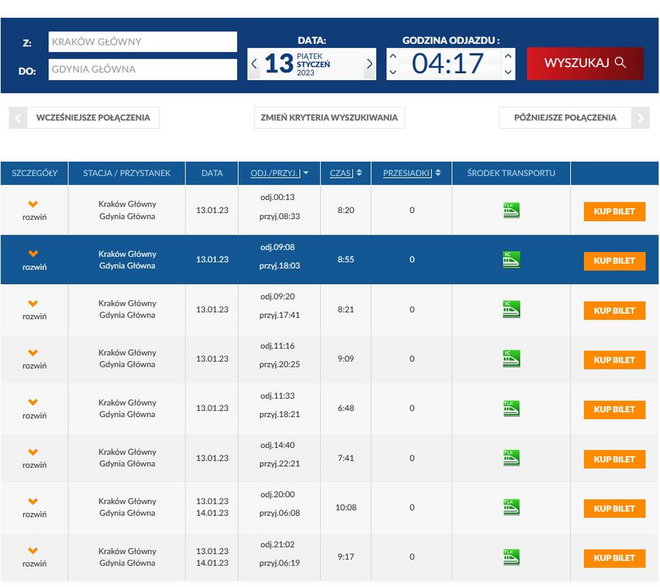
Task: Increase the departure hour with up arrow
Action: tap(392, 56)
